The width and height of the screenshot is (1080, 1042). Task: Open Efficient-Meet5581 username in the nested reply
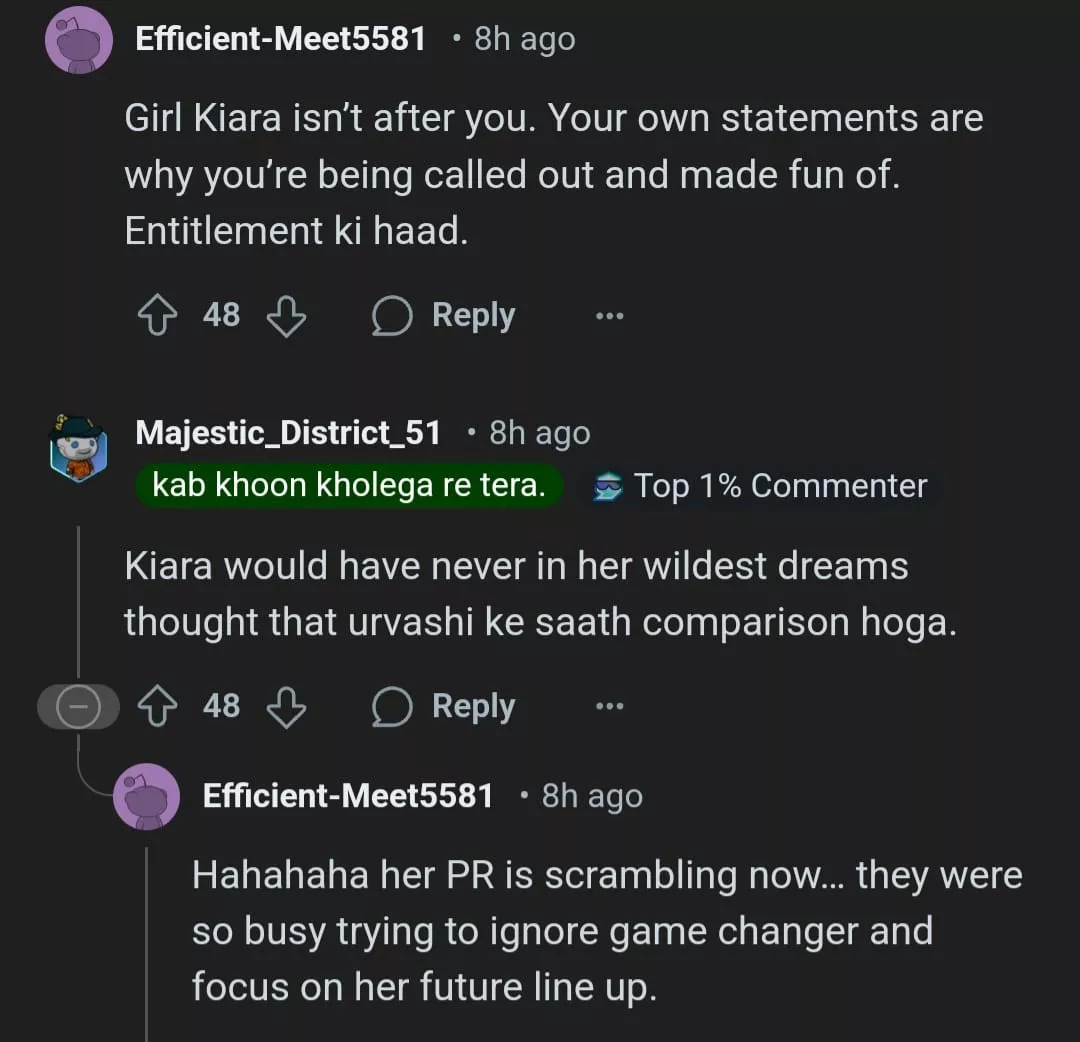pos(348,796)
